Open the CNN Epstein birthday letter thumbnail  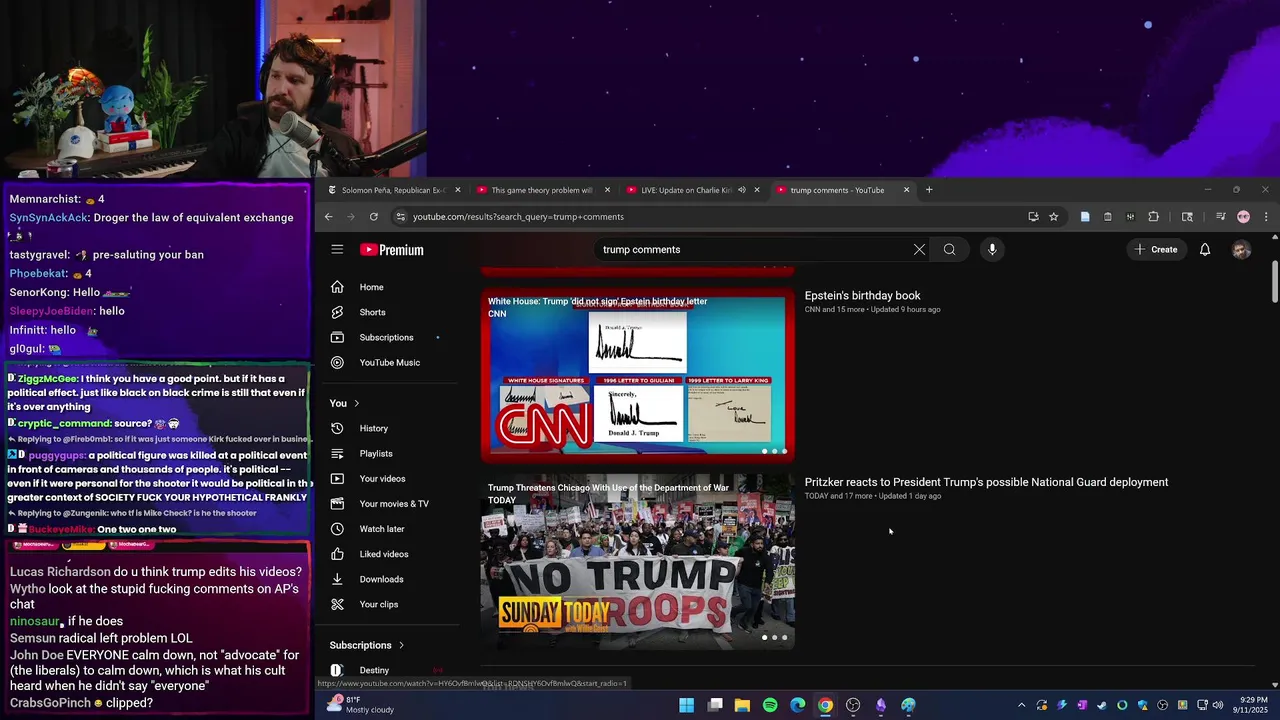click(x=638, y=375)
